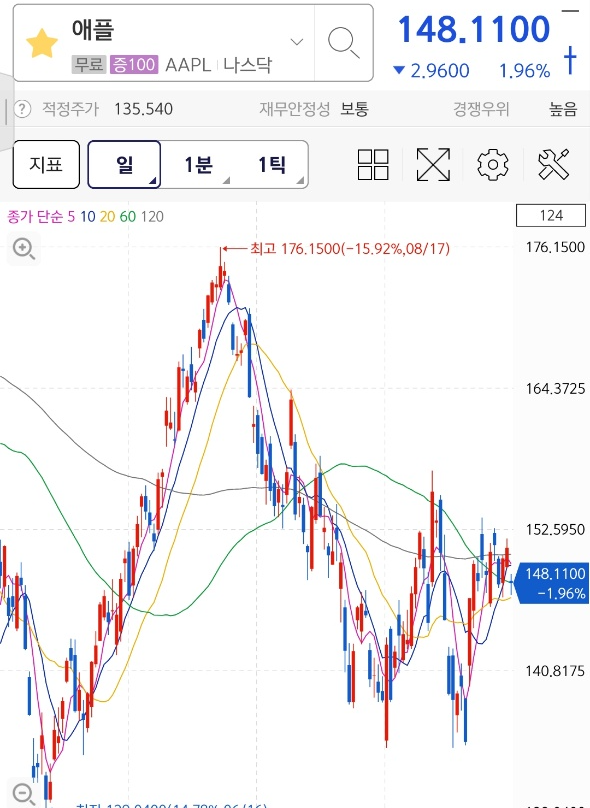Click the 5-day moving average legend
Screen dimensions: 590x808
(x=71, y=216)
